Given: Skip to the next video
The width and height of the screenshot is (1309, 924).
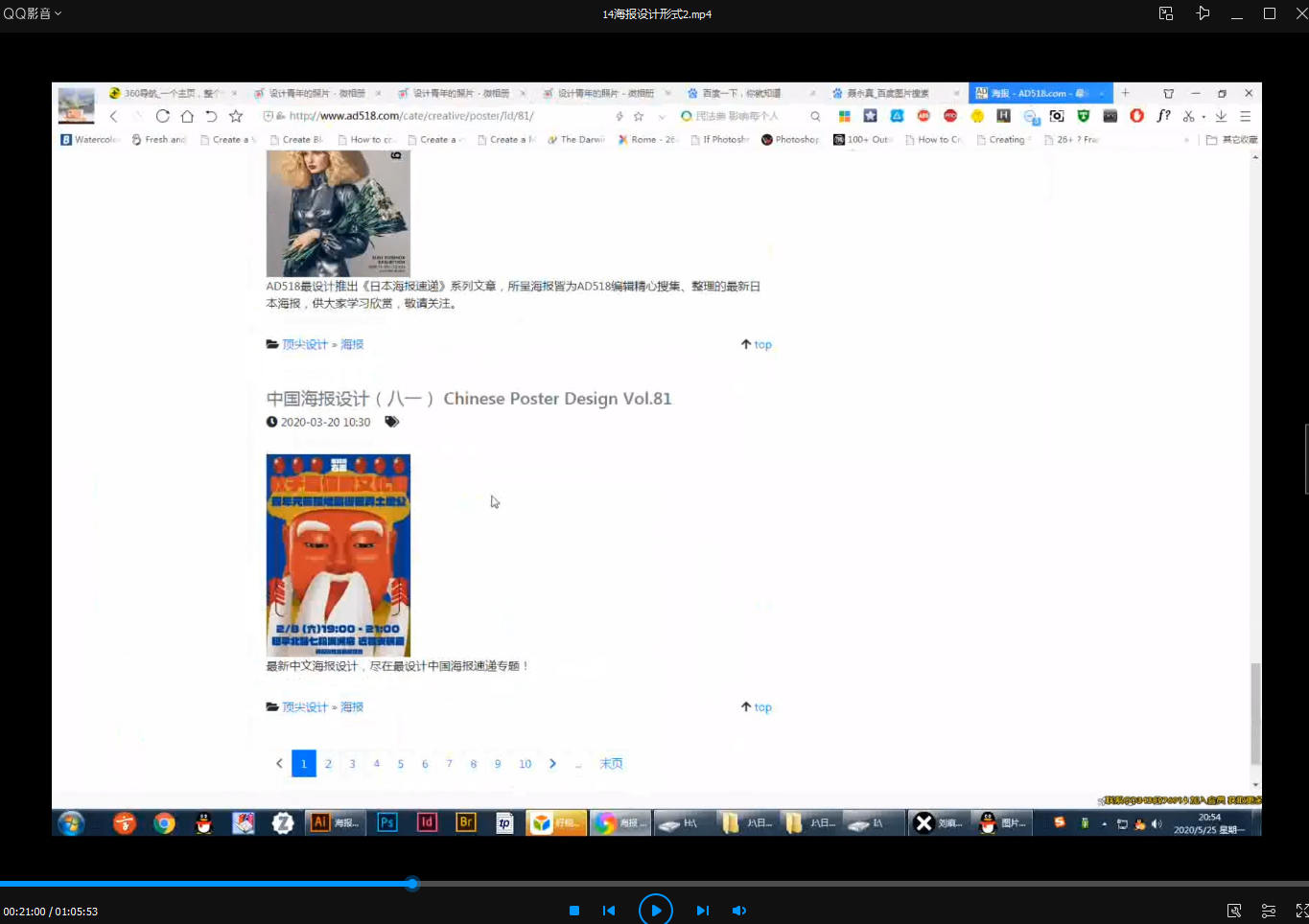Looking at the screenshot, I should click(x=702, y=911).
